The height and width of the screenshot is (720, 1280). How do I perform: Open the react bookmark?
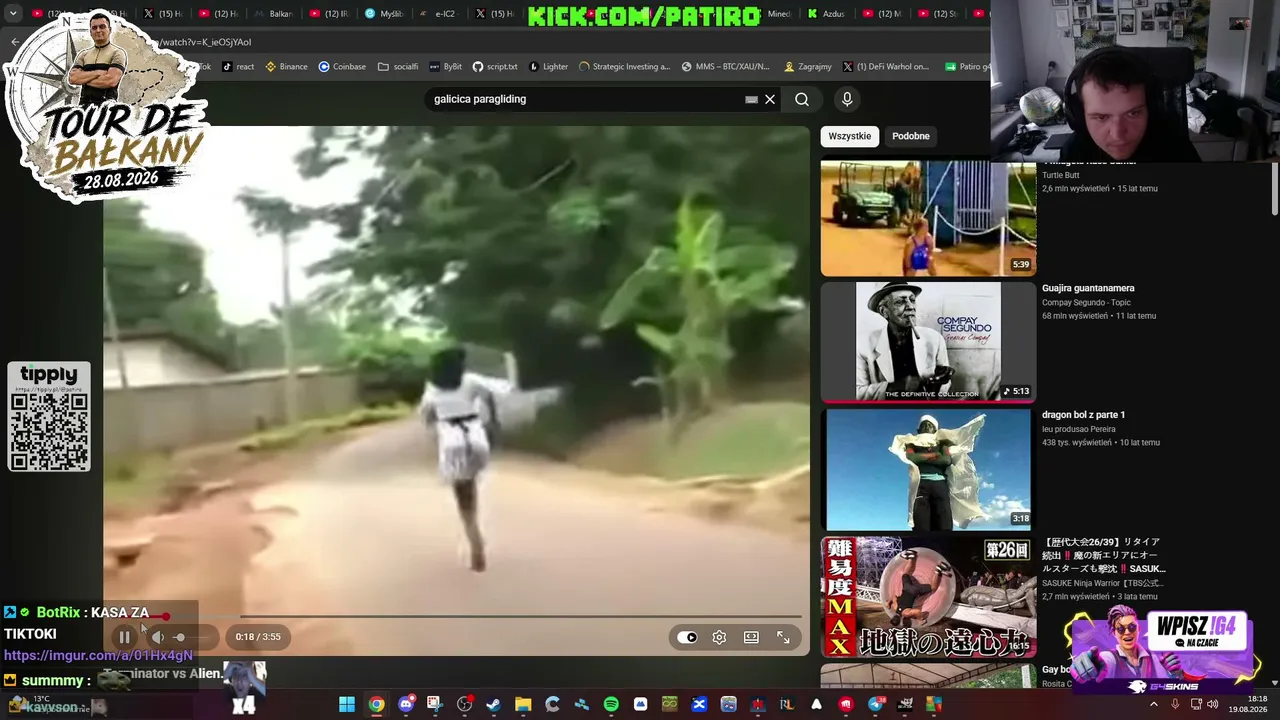click(x=238, y=67)
